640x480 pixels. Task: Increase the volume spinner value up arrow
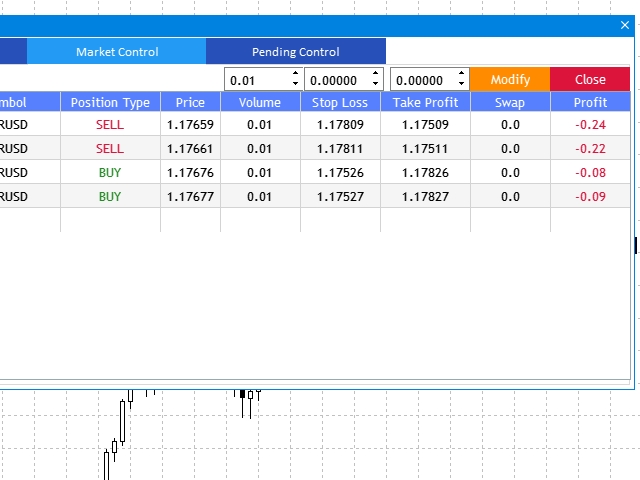(x=295, y=73)
